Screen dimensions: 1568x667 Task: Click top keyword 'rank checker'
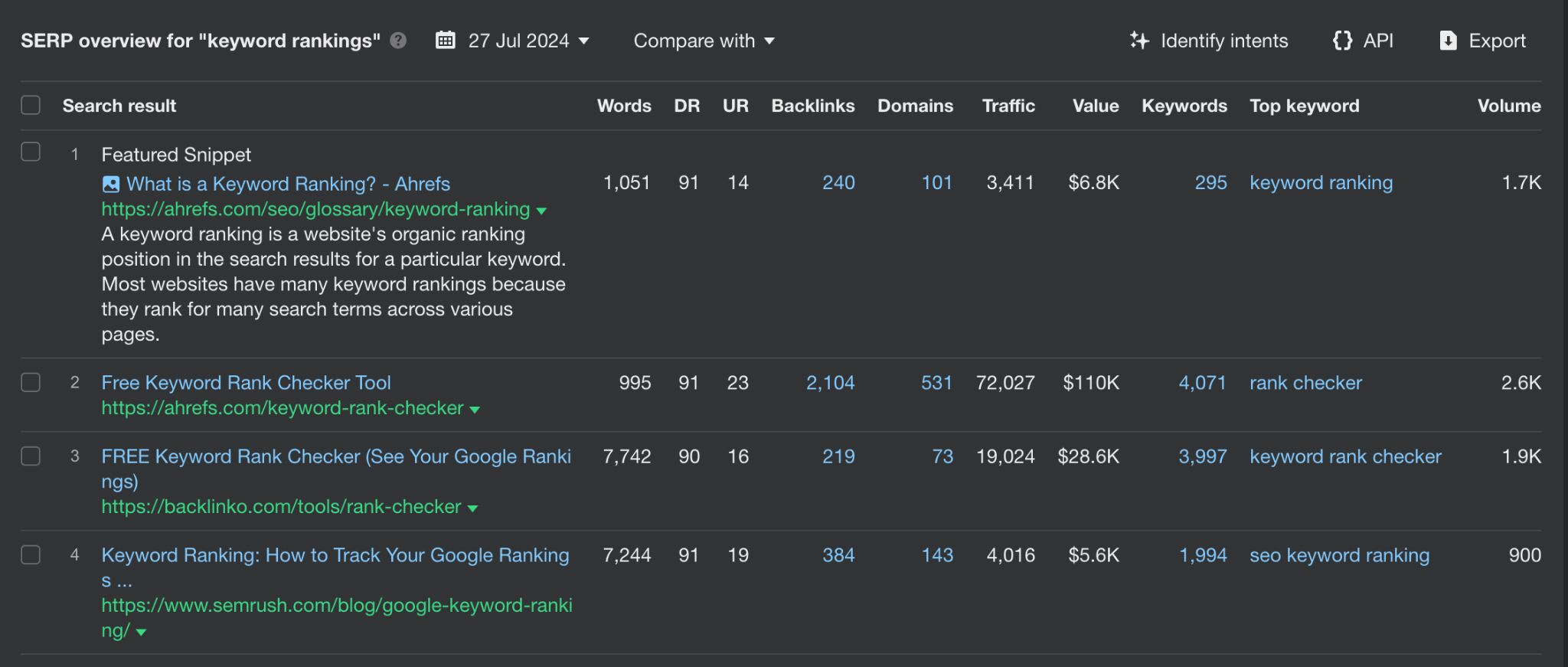point(1305,382)
